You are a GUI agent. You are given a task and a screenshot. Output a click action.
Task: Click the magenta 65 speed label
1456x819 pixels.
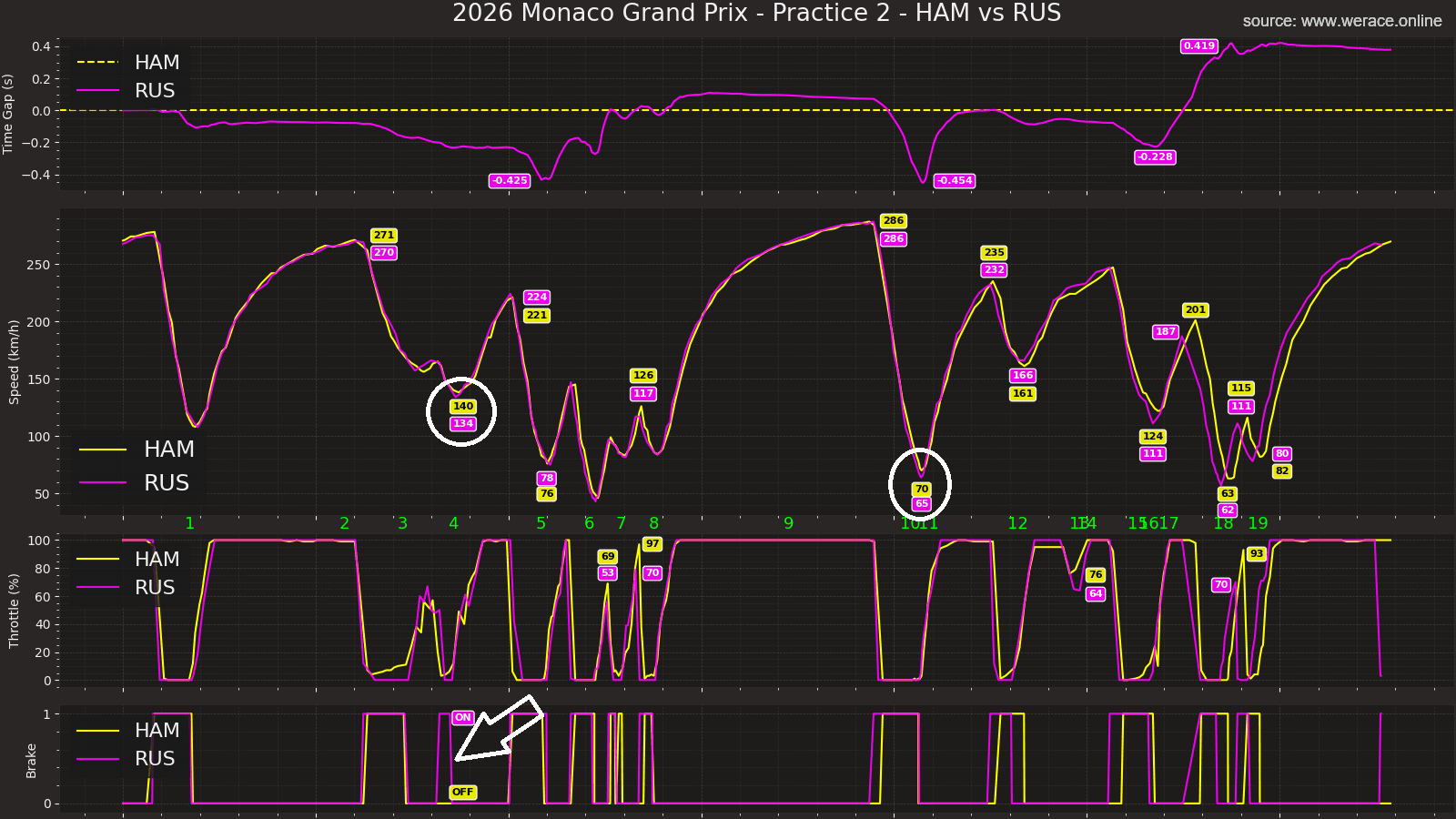(x=922, y=503)
